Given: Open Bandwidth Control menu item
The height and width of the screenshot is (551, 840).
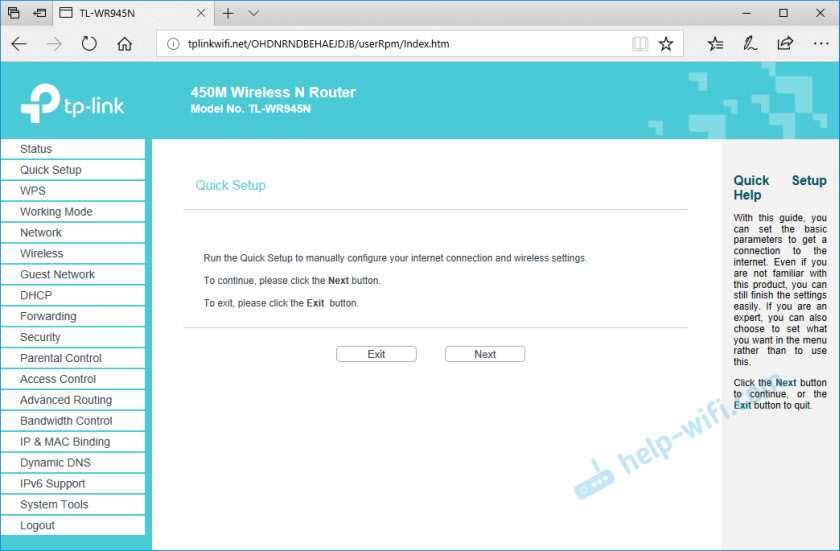Looking at the screenshot, I should click(x=73, y=421).
